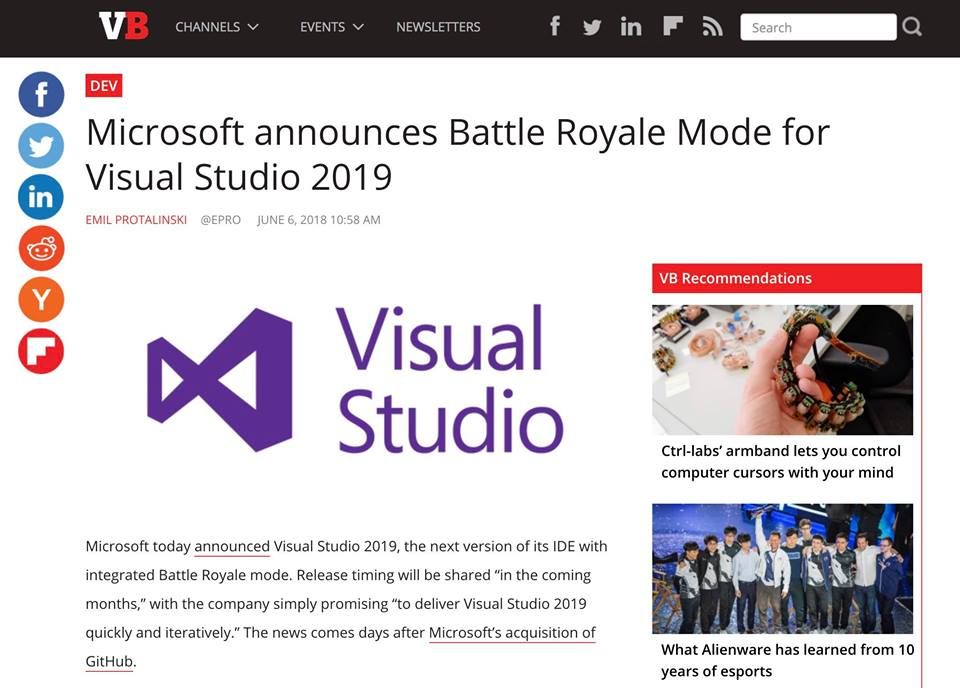This screenshot has width=960, height=688.
Task: Follow the 'announced' link in article
Action: tap(232, 546)
